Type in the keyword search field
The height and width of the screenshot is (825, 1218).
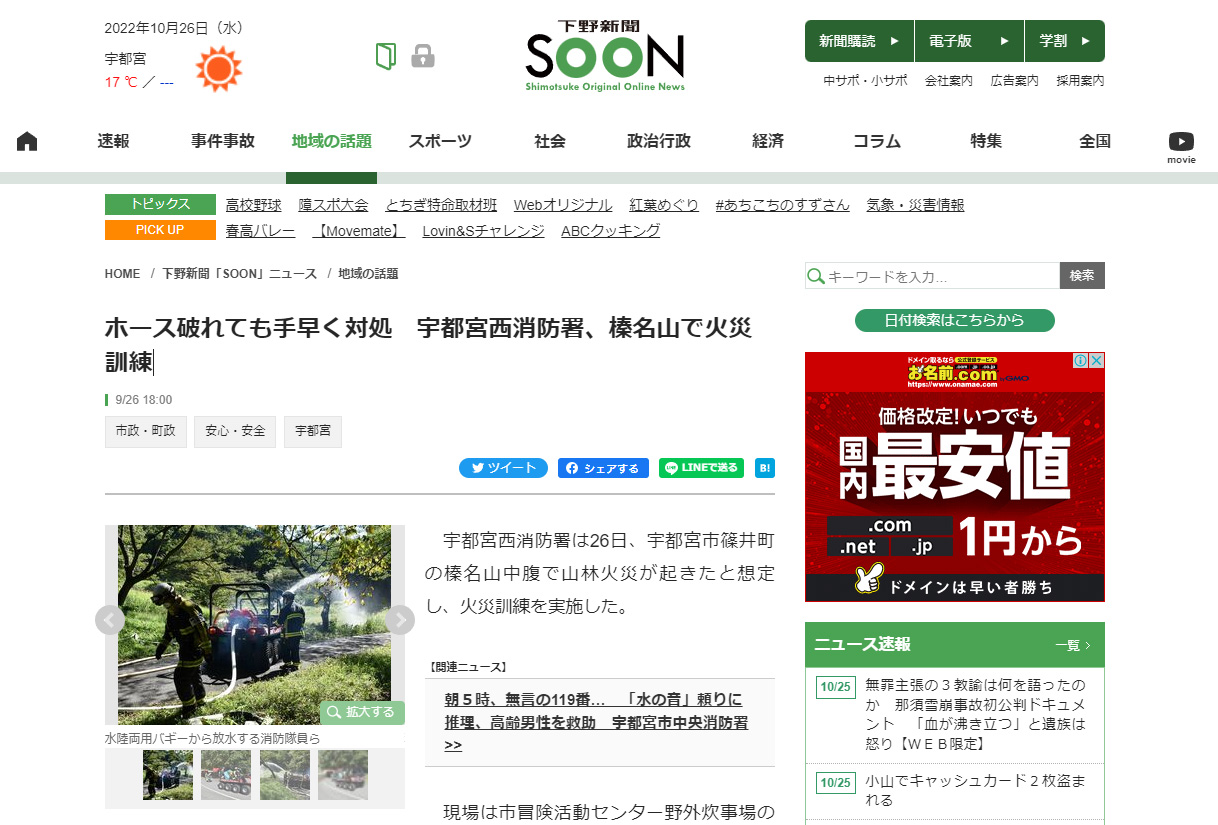[x=940, y=276]
